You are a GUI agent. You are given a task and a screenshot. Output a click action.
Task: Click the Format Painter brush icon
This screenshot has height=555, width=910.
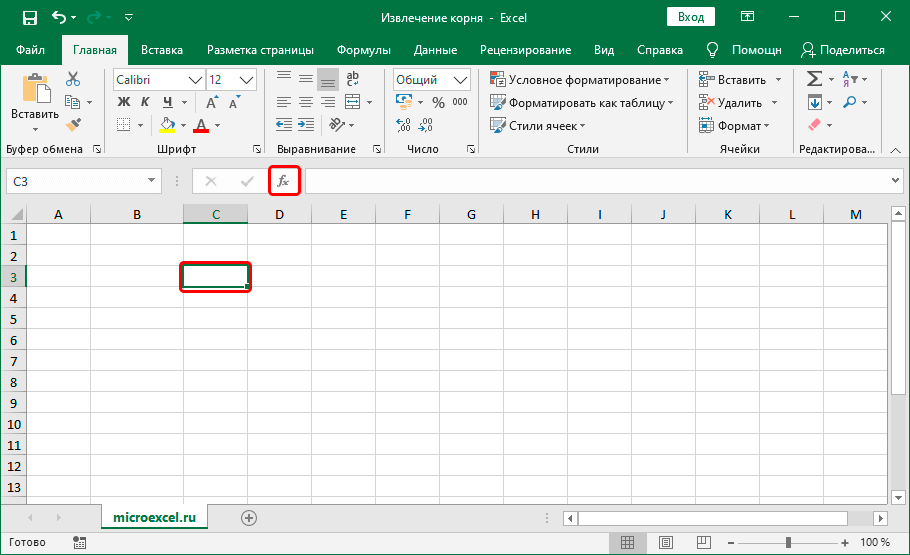(73, 124)
